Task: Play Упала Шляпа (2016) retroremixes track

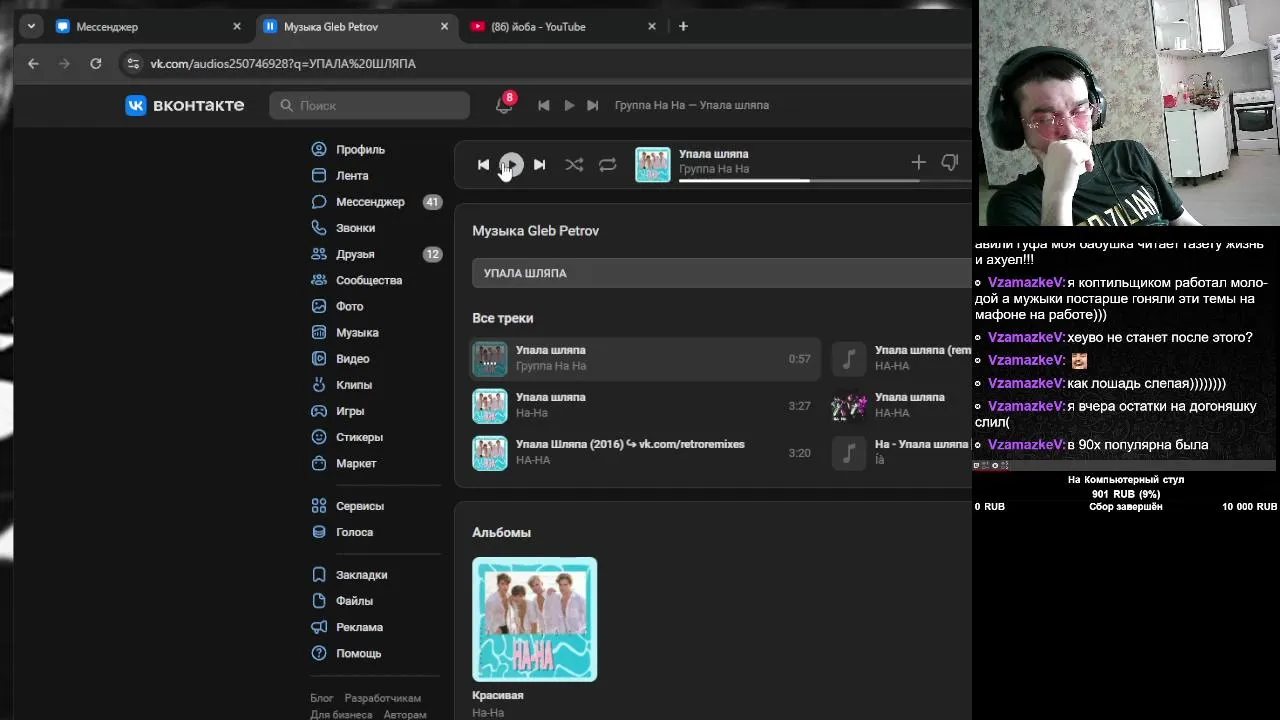Action: point(645,452)
